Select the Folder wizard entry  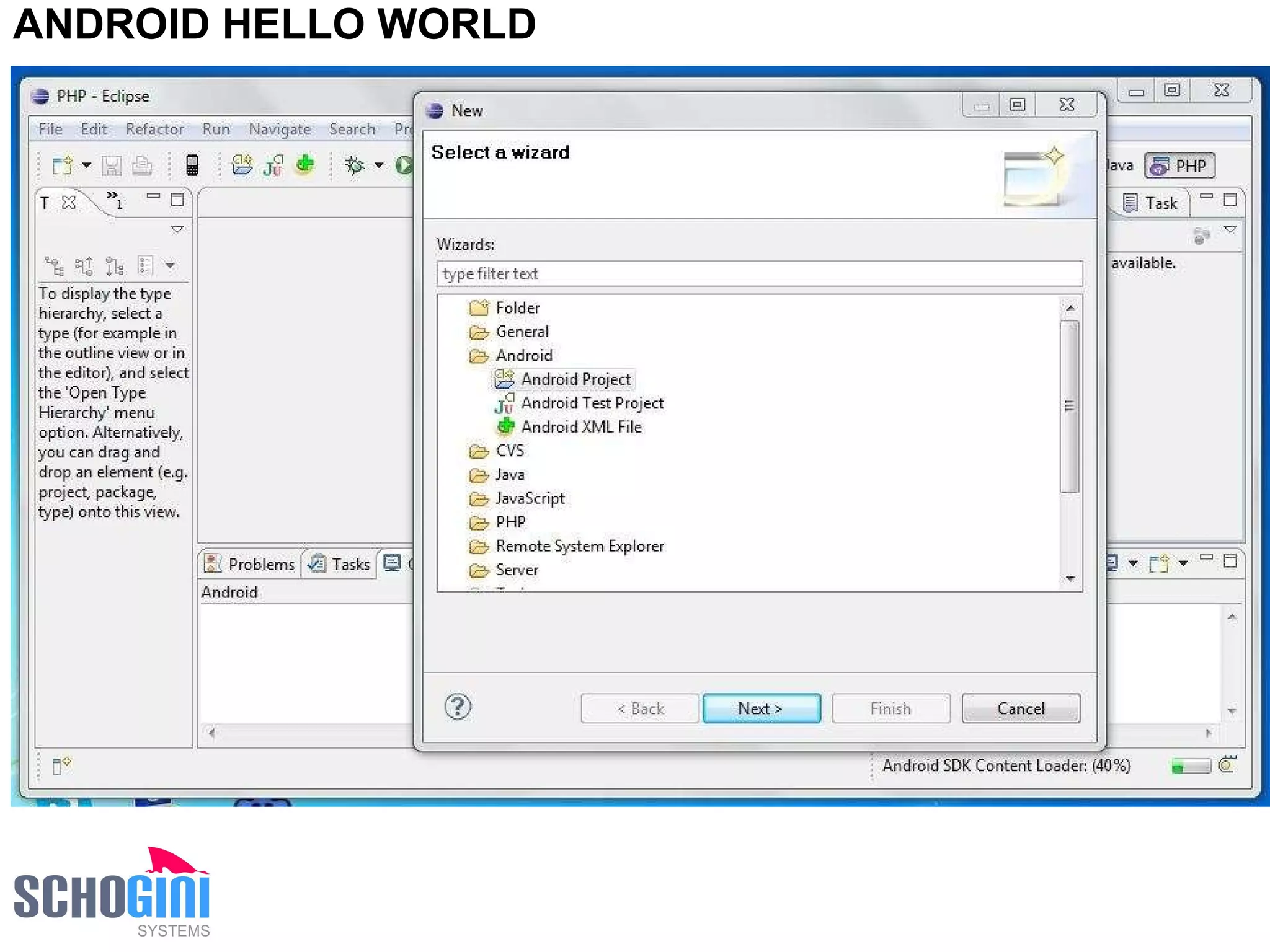[x=505, y=307]
